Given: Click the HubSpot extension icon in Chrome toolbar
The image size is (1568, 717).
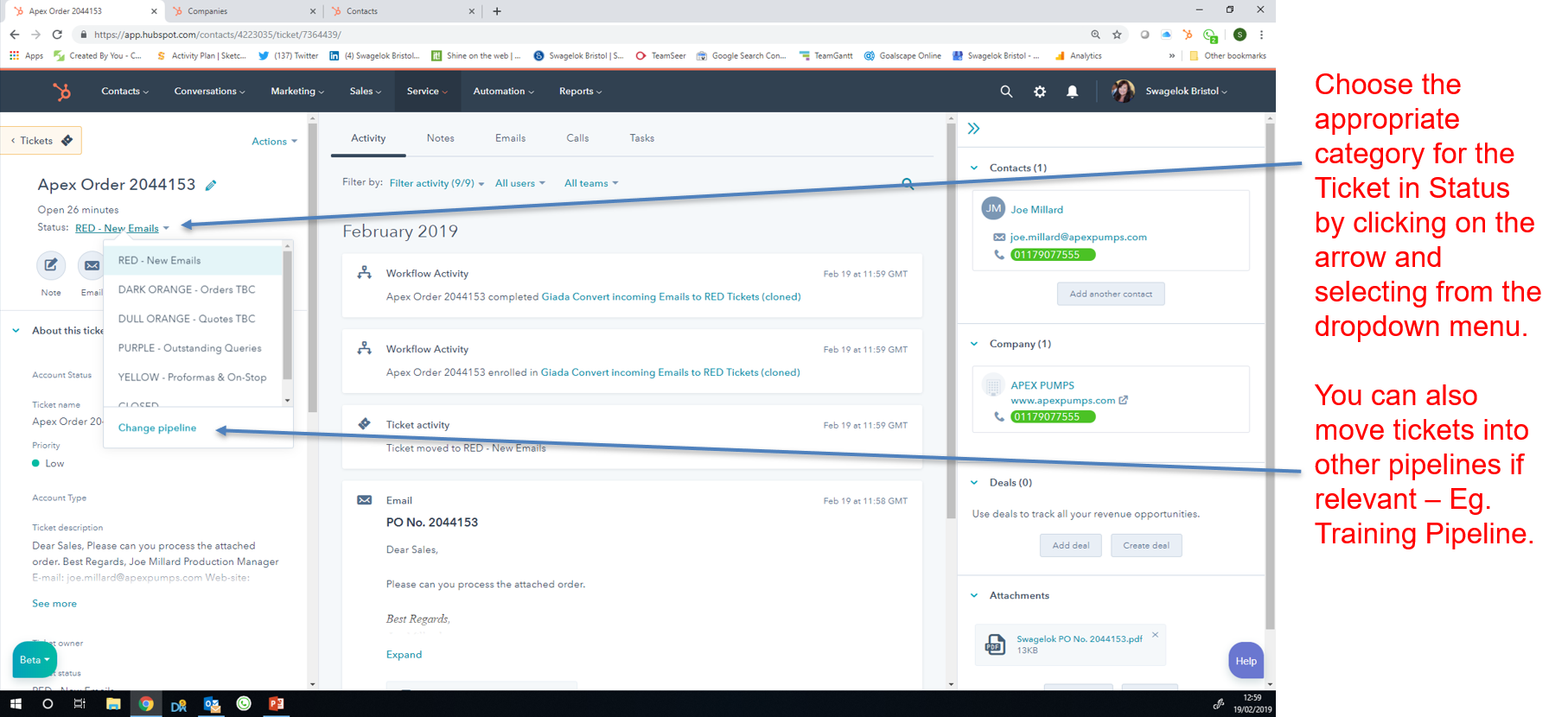Looking at the screenshot, I should [x=1188, y=35].
